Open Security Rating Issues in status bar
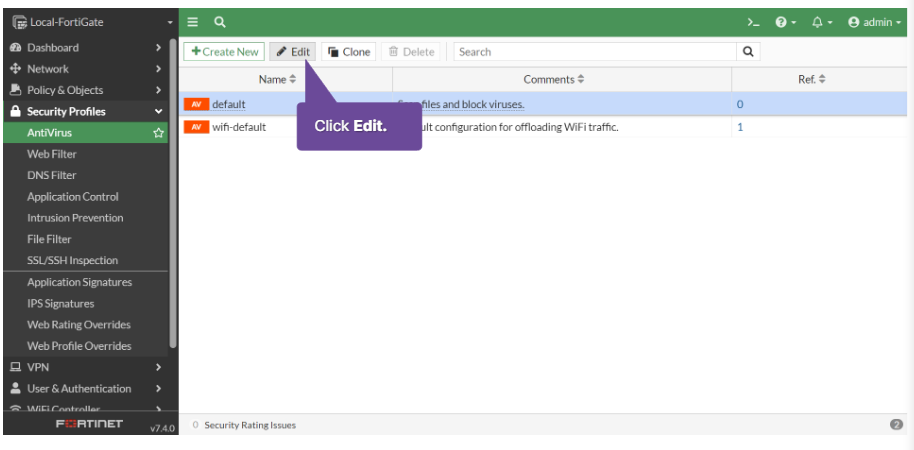The width and height of the screenshot is (914, 450). point(250,426)
